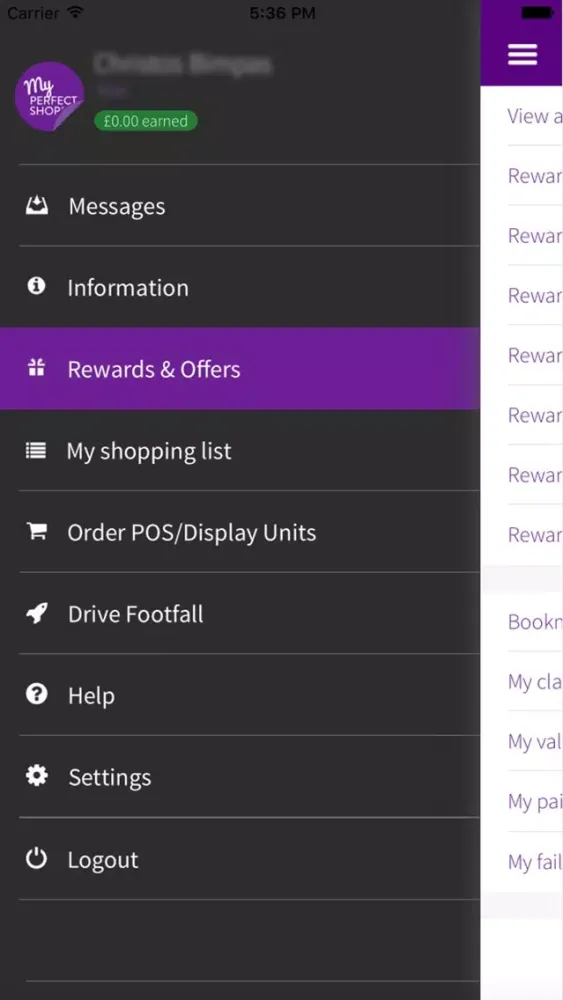Tap the Settings gear icon
This screenshot has width=563, height=1000.
click(x=36, y=776)
